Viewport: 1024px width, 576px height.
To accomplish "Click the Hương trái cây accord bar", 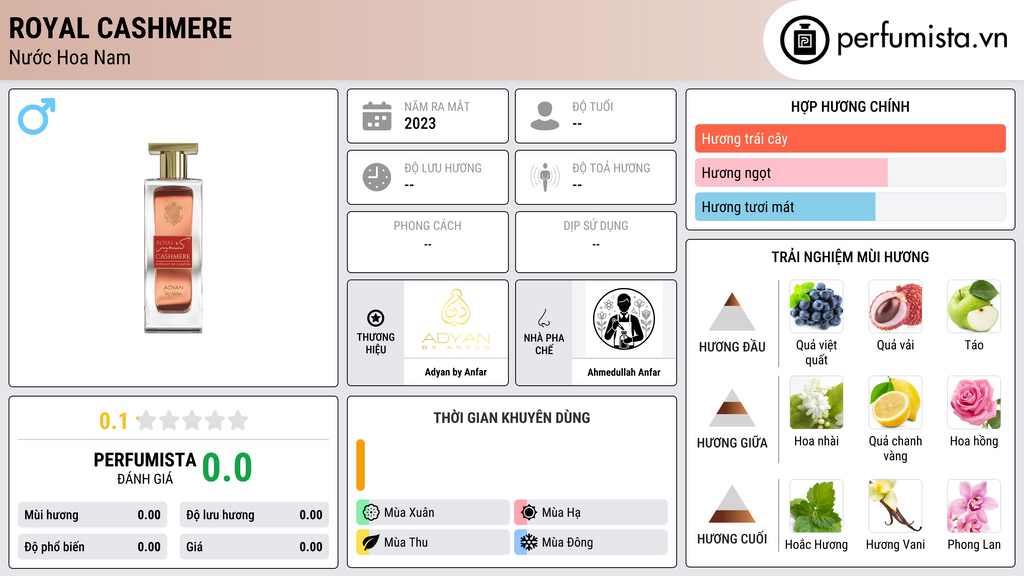I will point(850,138).
